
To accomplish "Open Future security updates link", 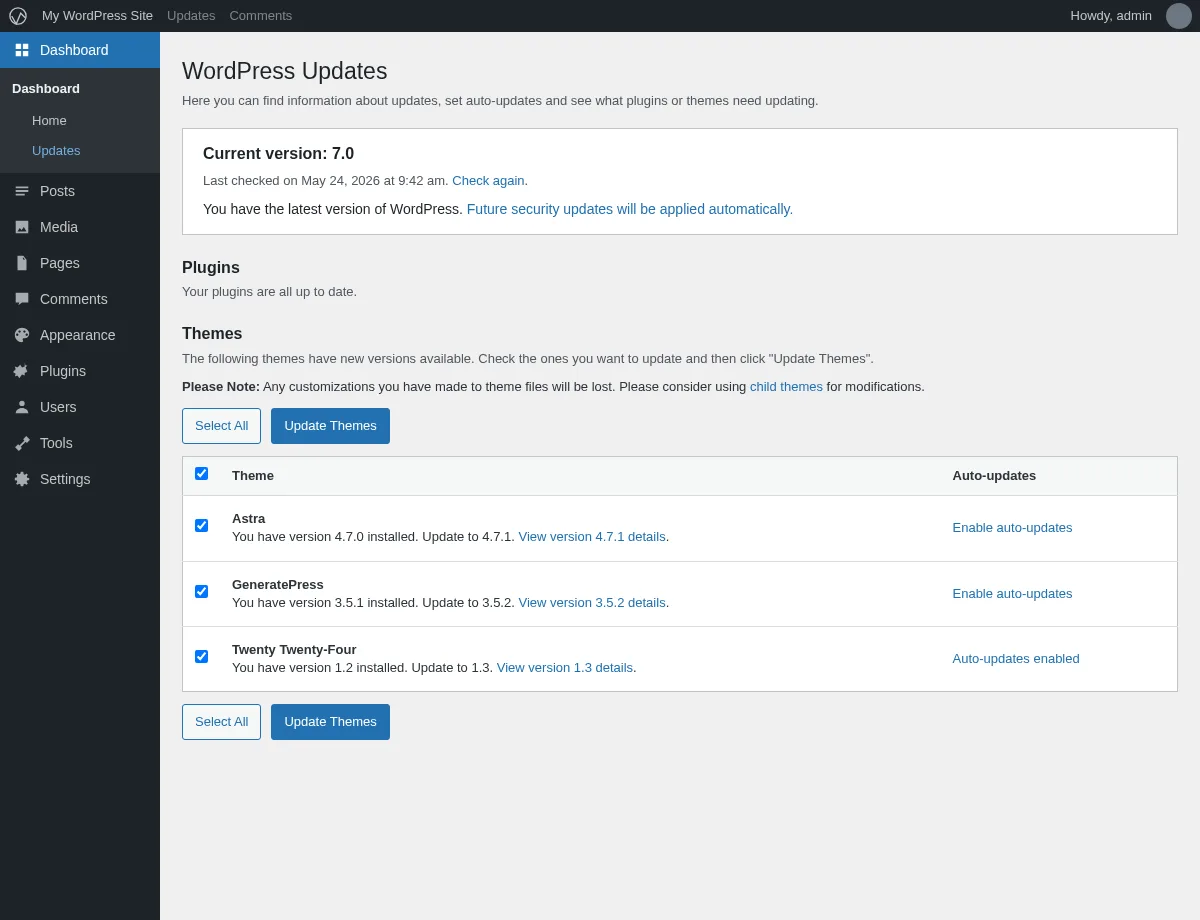I will [630, 209].
